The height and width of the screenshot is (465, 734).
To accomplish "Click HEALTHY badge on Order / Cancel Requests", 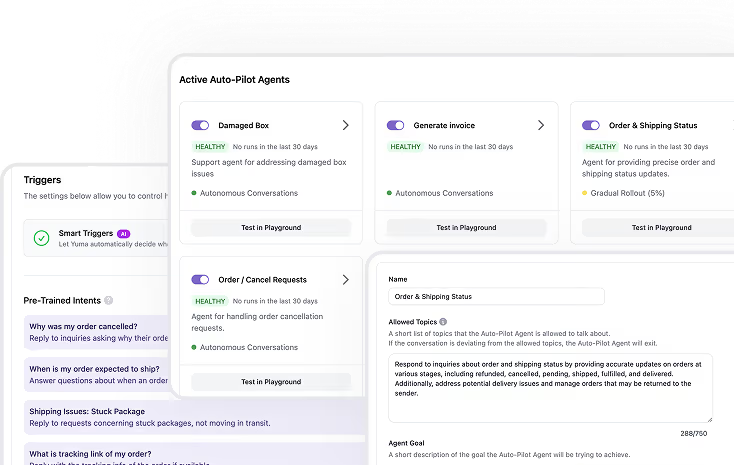I will tap(210, 301).
